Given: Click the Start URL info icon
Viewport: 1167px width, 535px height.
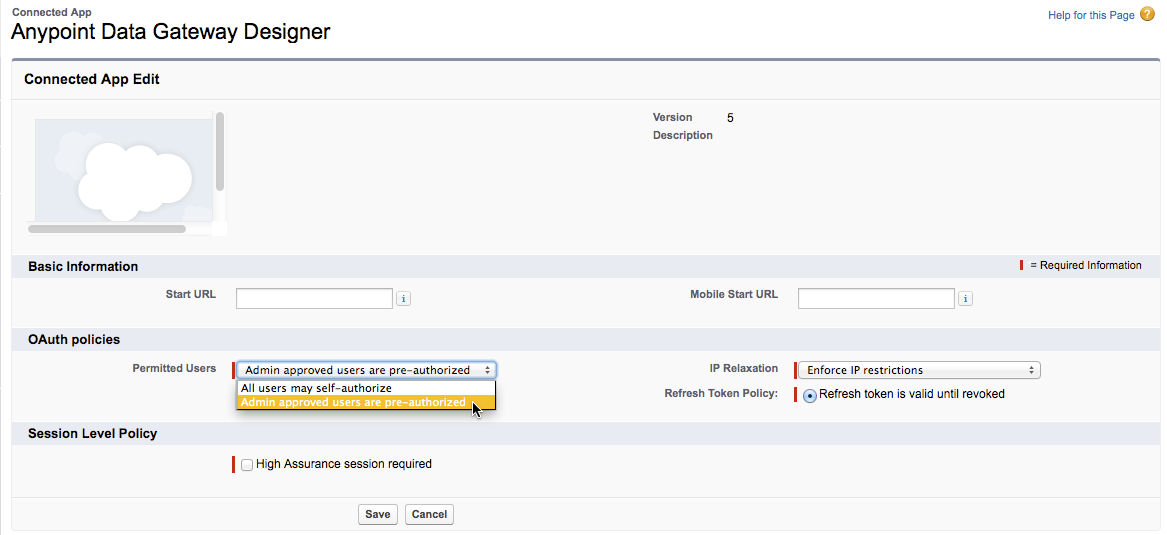Looking at the screenshot, I should pos(404,298).
